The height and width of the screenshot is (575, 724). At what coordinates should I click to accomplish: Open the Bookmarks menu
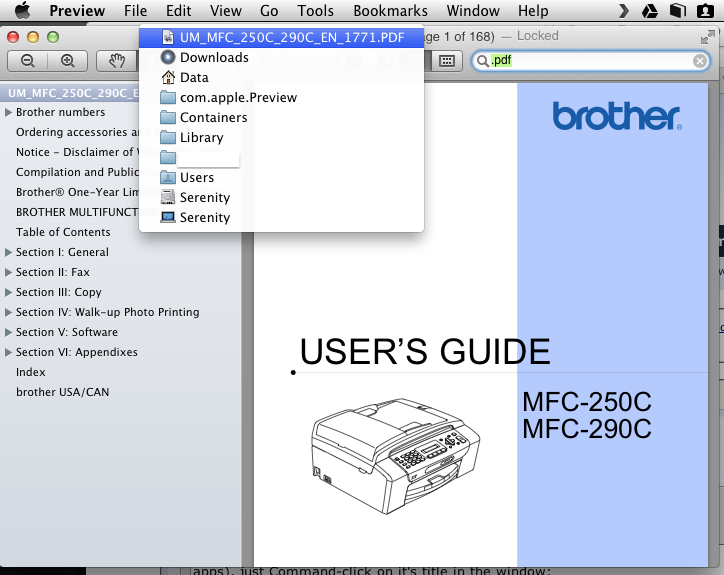(x=391, y=11)
